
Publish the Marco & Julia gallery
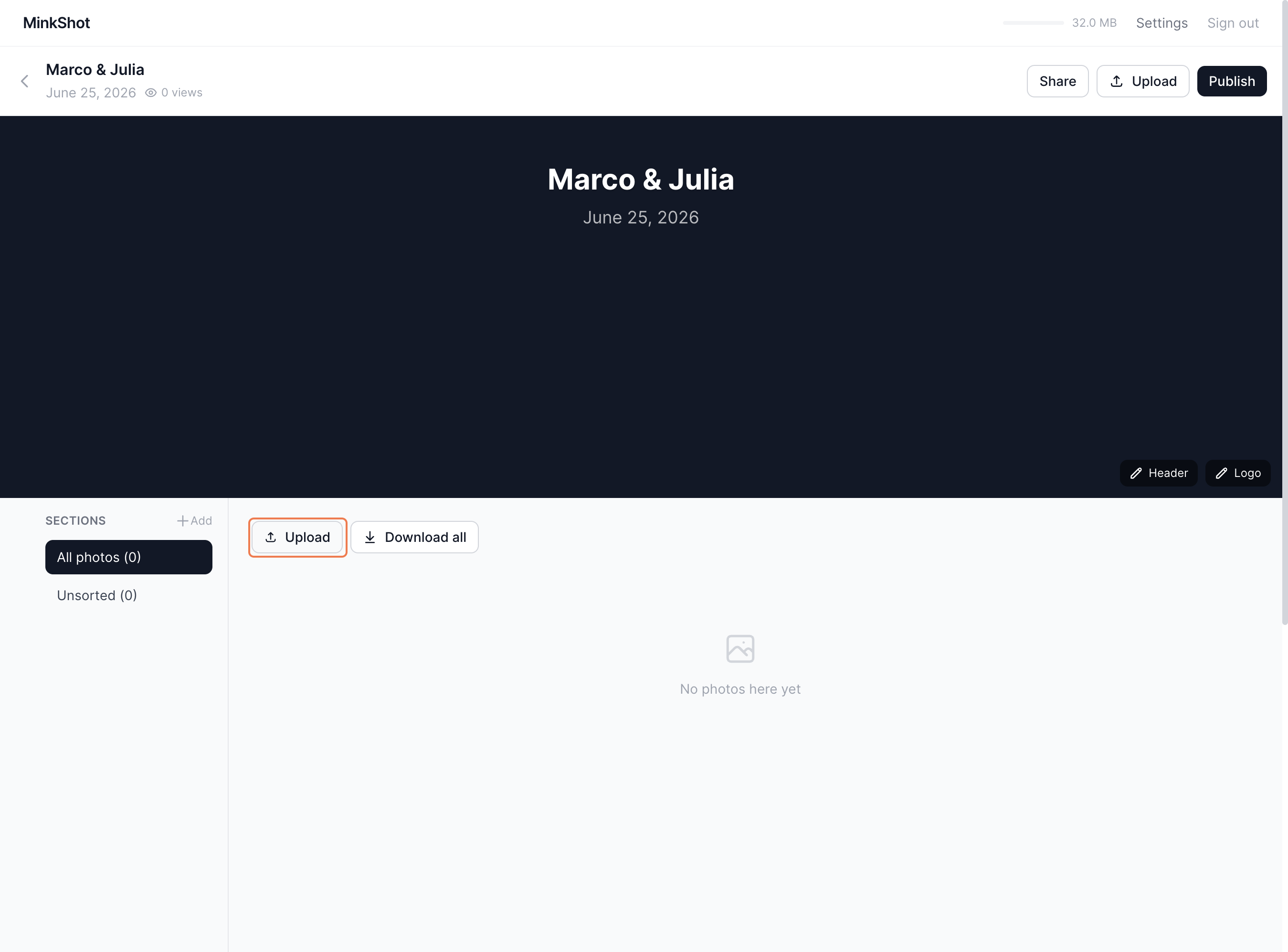[x=1232, y=81]
